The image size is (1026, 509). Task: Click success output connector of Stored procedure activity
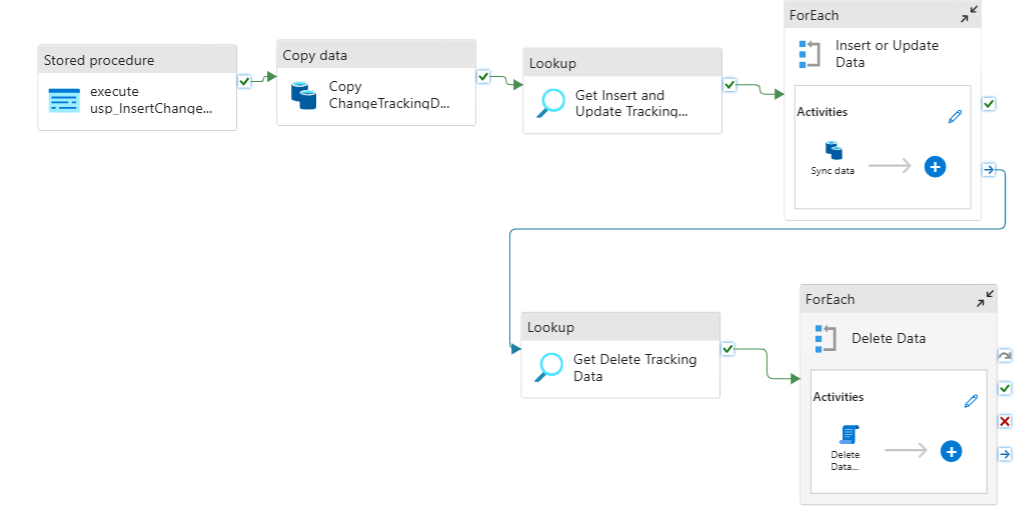(x=244, y=82)
